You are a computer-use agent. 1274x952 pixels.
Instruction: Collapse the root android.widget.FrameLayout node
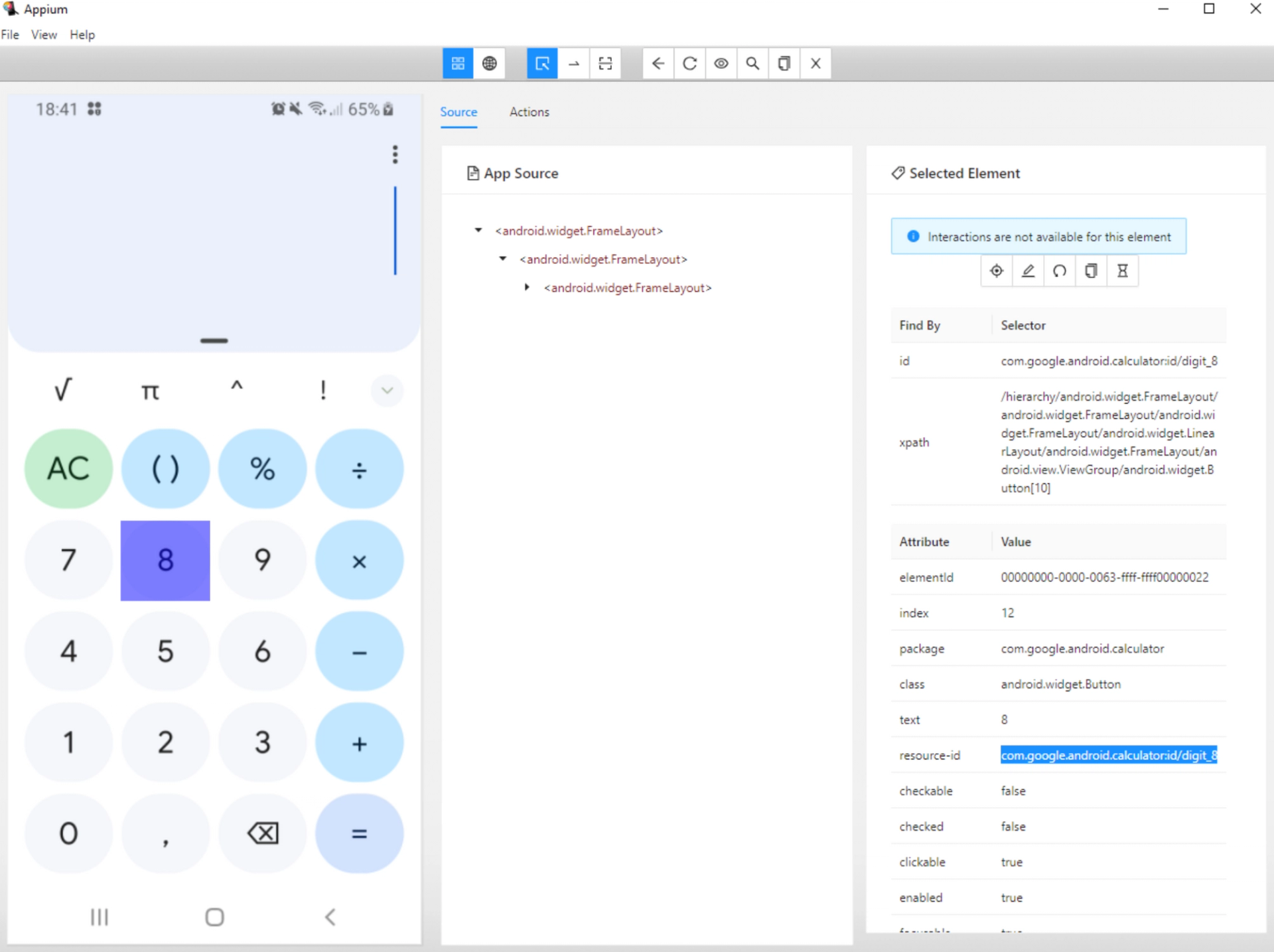(478, 230)
